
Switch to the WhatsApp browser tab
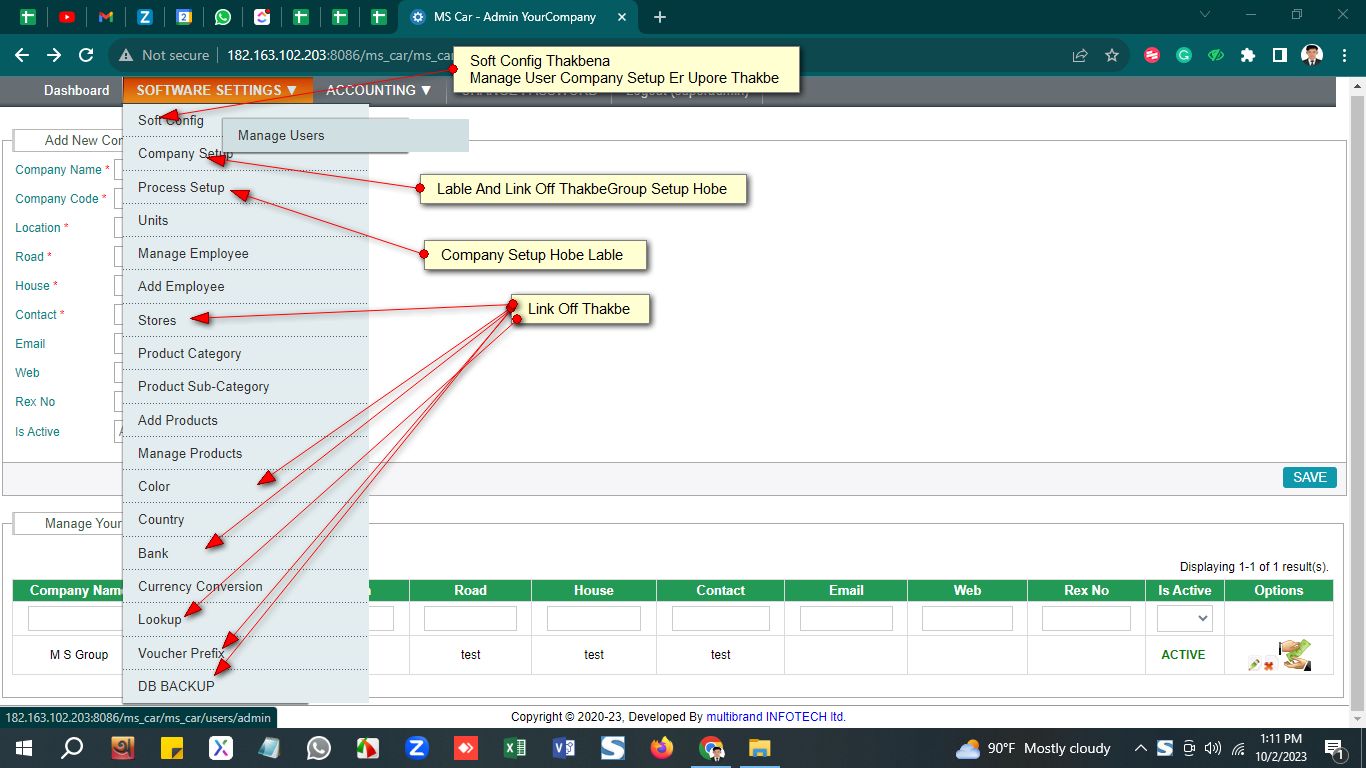(x=222, y=17)
